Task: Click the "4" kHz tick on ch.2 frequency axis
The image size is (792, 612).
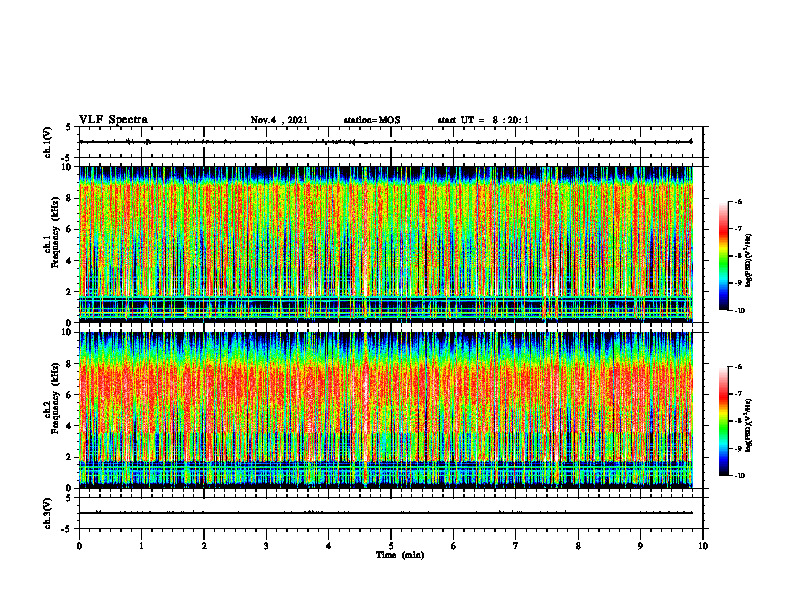Action: [70, 426]
